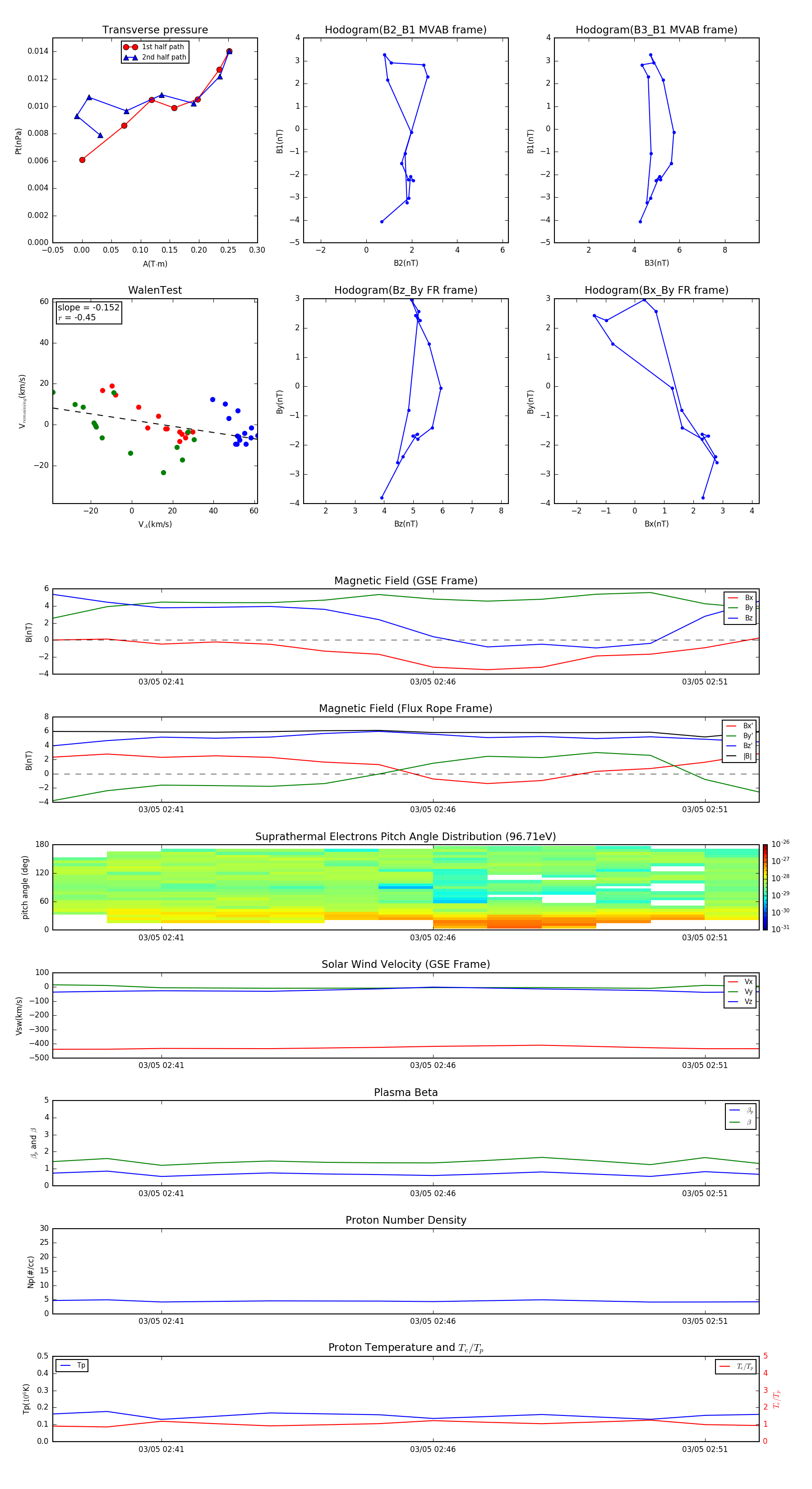Screen dimensions: 812x1489
Task: Click the "Plasma Beta" plot title
Action: coord(406,1093)
